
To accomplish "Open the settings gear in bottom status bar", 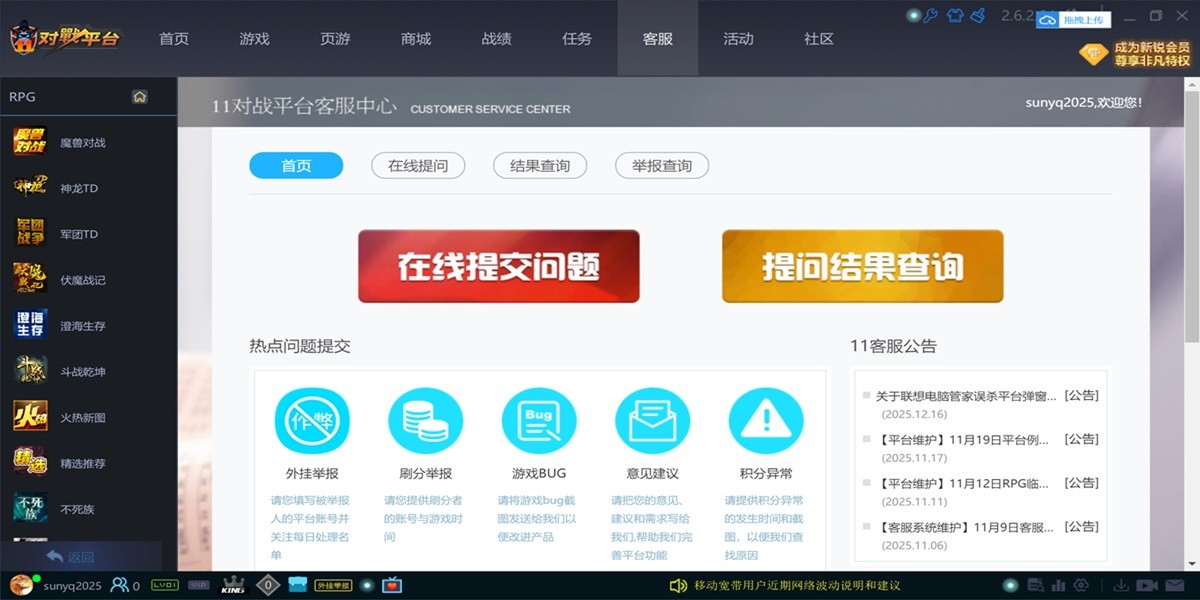I will click(x=1081, y=585).
